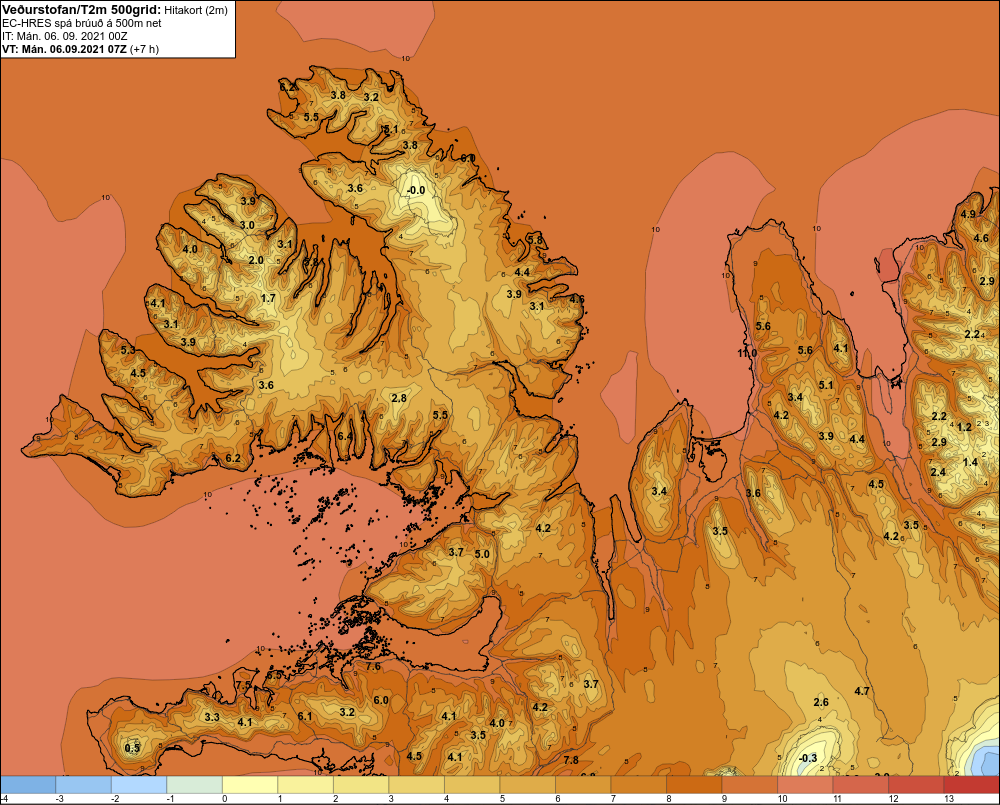This screenshot has width=1000, height=805.
Task: Click the 2.4 temperature value
Action: (938, 472)
